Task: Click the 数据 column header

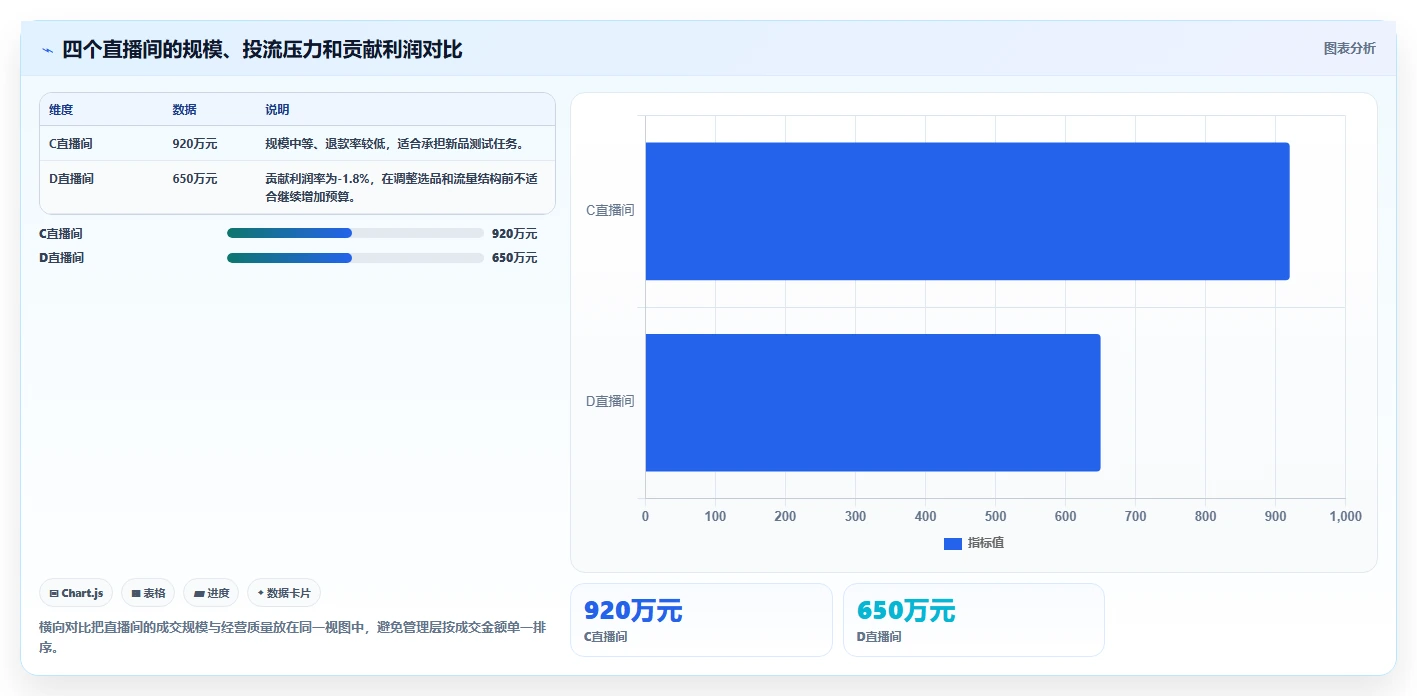Action: pyautogui.click(x=184, y=110)
